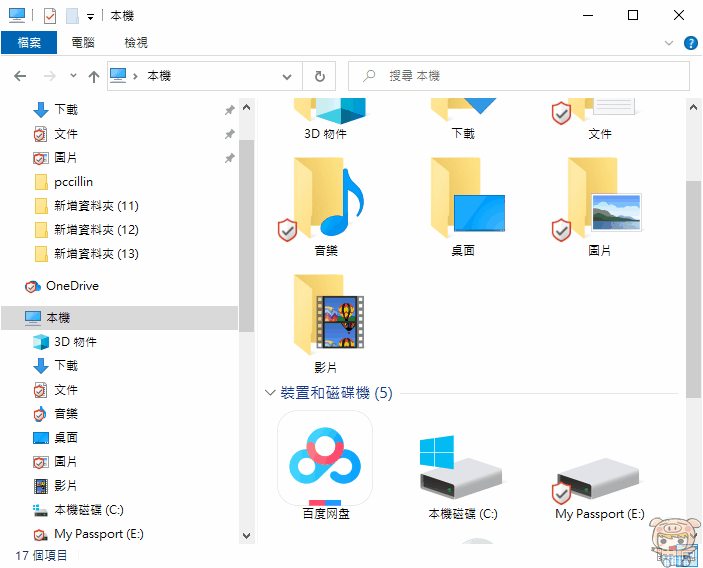The image size is (703, 568).
Task: Click the system computer icon in title bar
Action: (x=17, y=15)
